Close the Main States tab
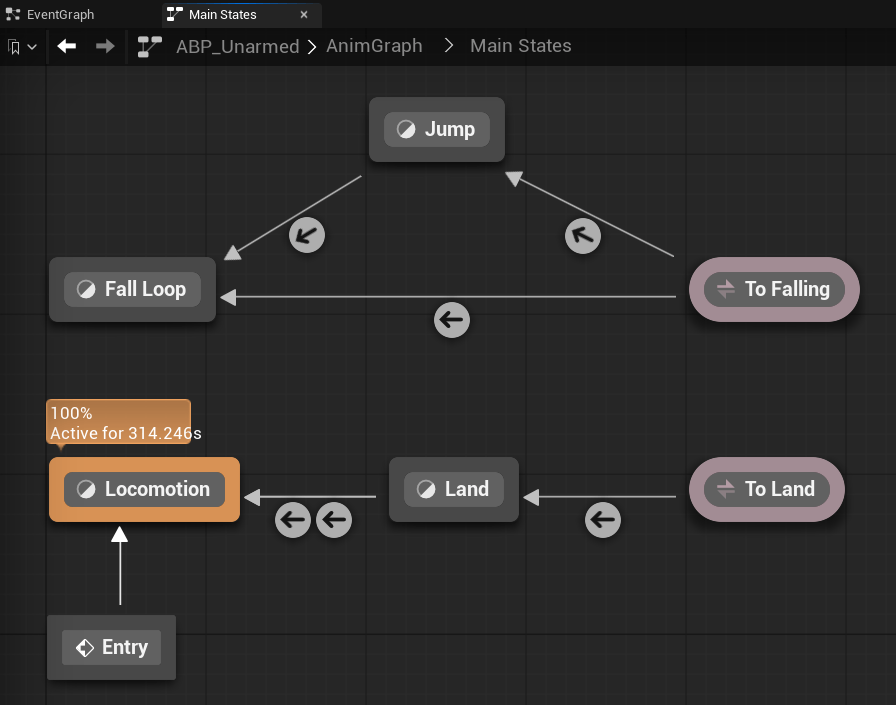This screenshot has height=705, width=896. (304, 15)
